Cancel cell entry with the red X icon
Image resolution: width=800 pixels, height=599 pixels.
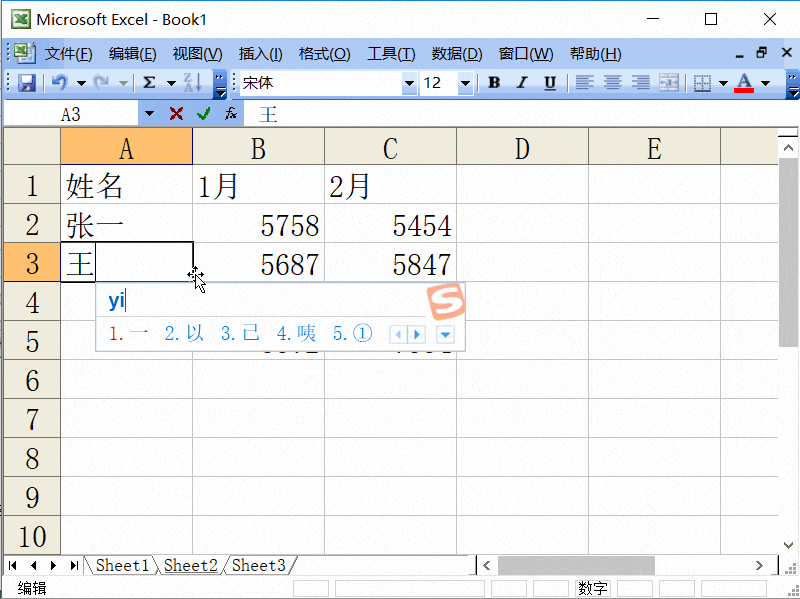(x=175, y=113)
